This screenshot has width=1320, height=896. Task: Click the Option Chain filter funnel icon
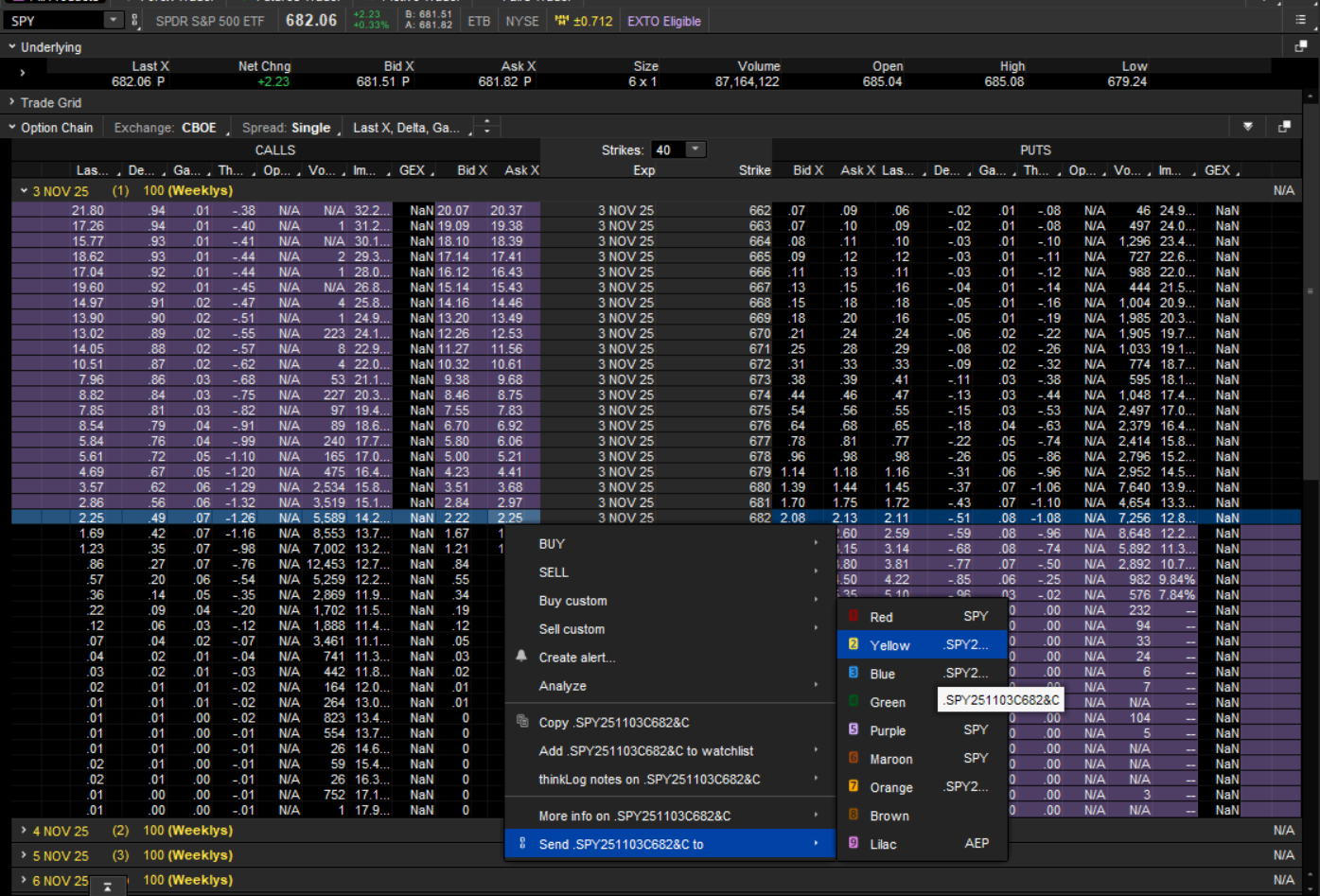pos(1248,127)
